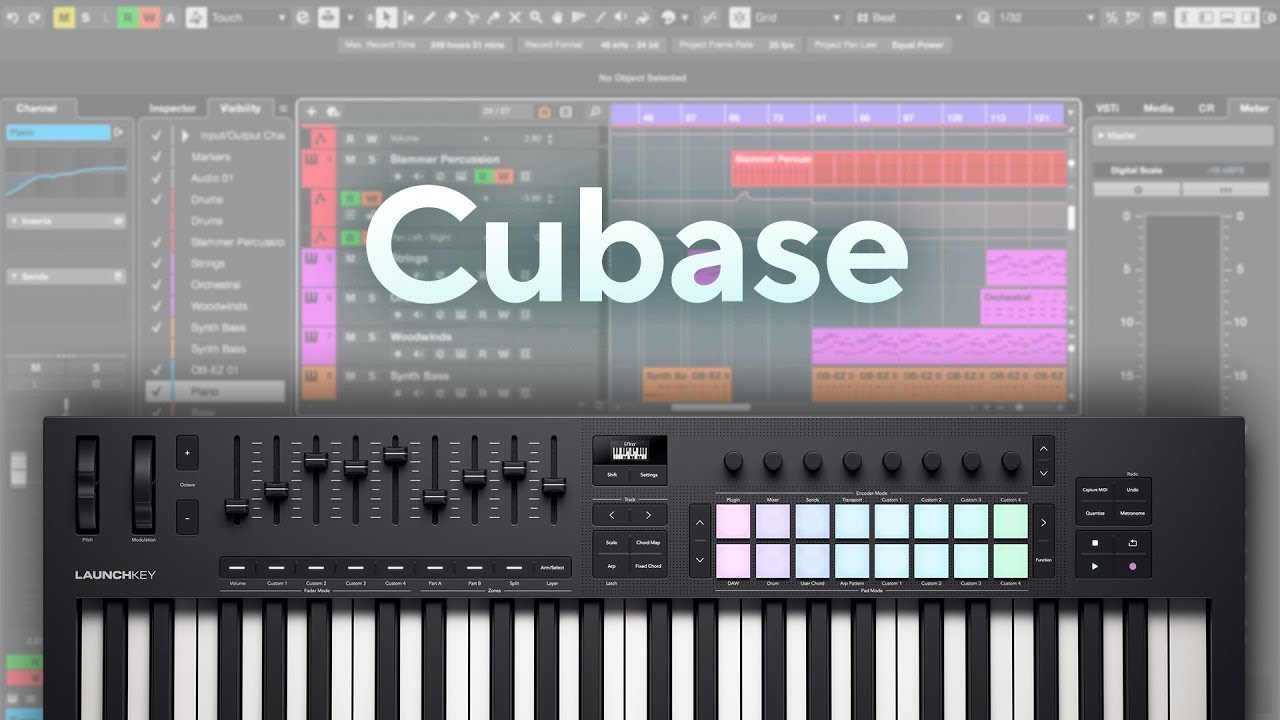
Task: Select the Zoom magnifier tool
Action: point(536,18)
